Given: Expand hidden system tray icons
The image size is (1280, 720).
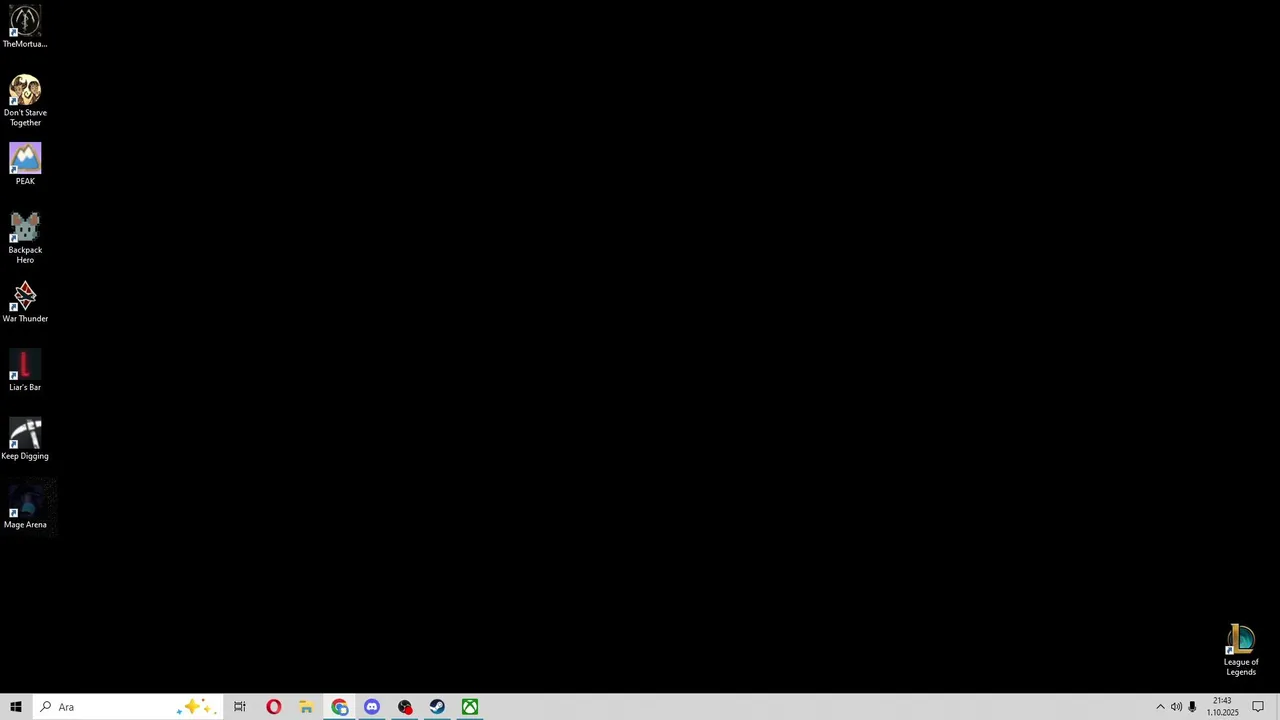Looking at the screenshot, I should [x=1160, y=707].
